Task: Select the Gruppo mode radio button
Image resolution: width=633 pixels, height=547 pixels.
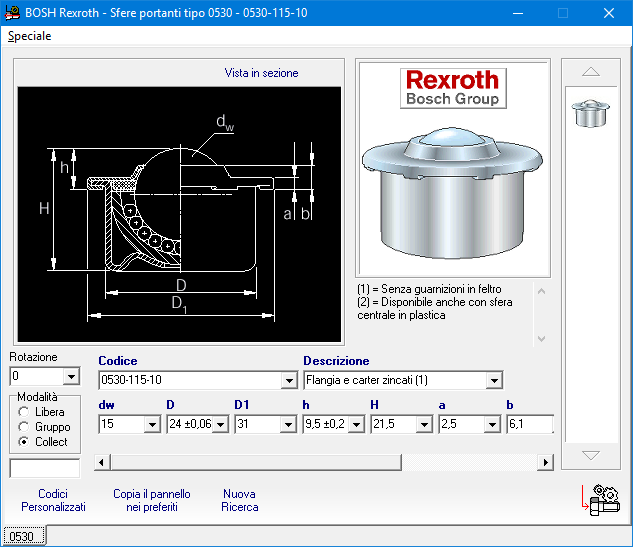Action: click(24, 427)
